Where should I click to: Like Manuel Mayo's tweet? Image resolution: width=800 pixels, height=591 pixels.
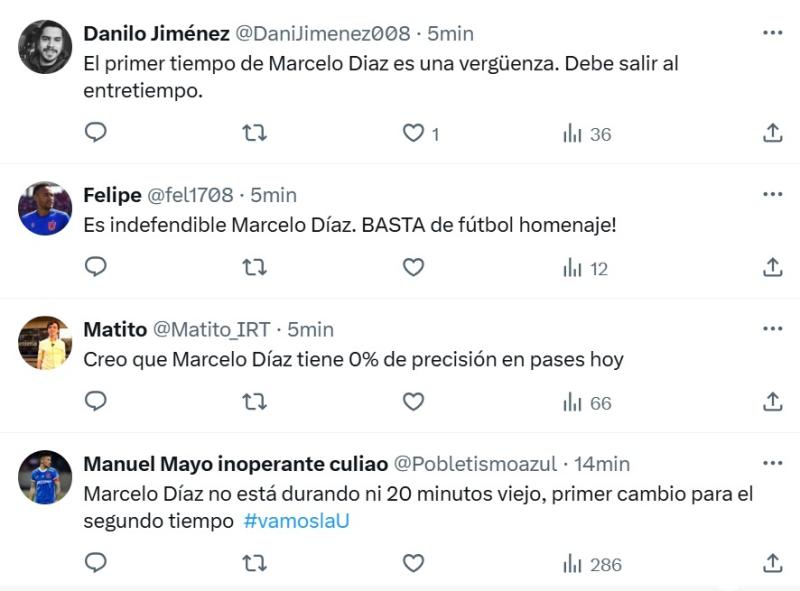412,562
